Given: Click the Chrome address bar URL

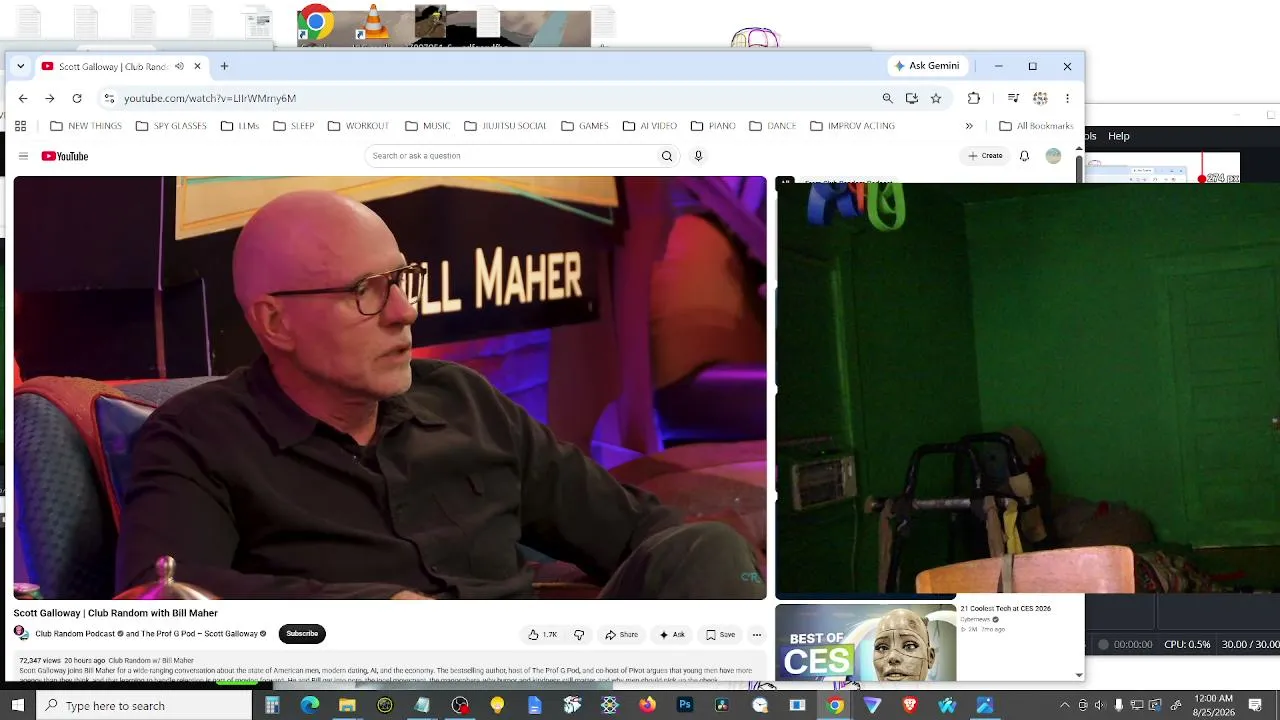Looking at the screenshot, I should 210,98.
